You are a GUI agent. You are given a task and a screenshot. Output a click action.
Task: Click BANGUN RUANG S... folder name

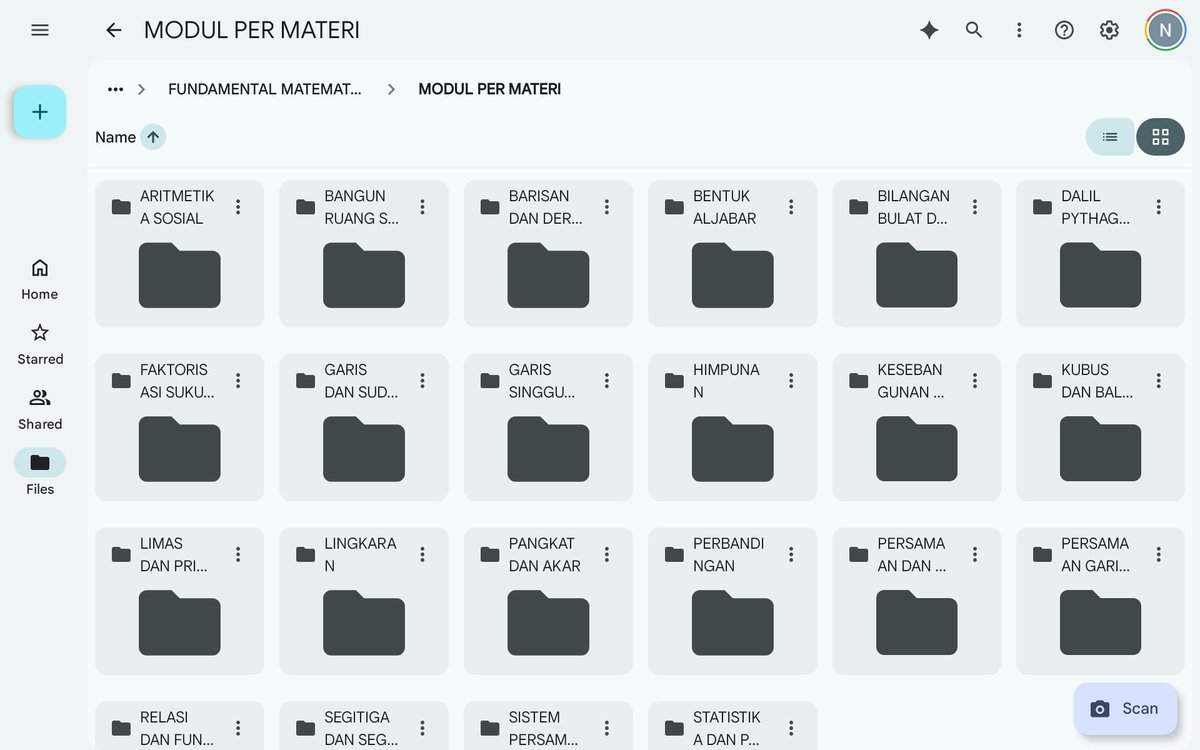[362, 207]
